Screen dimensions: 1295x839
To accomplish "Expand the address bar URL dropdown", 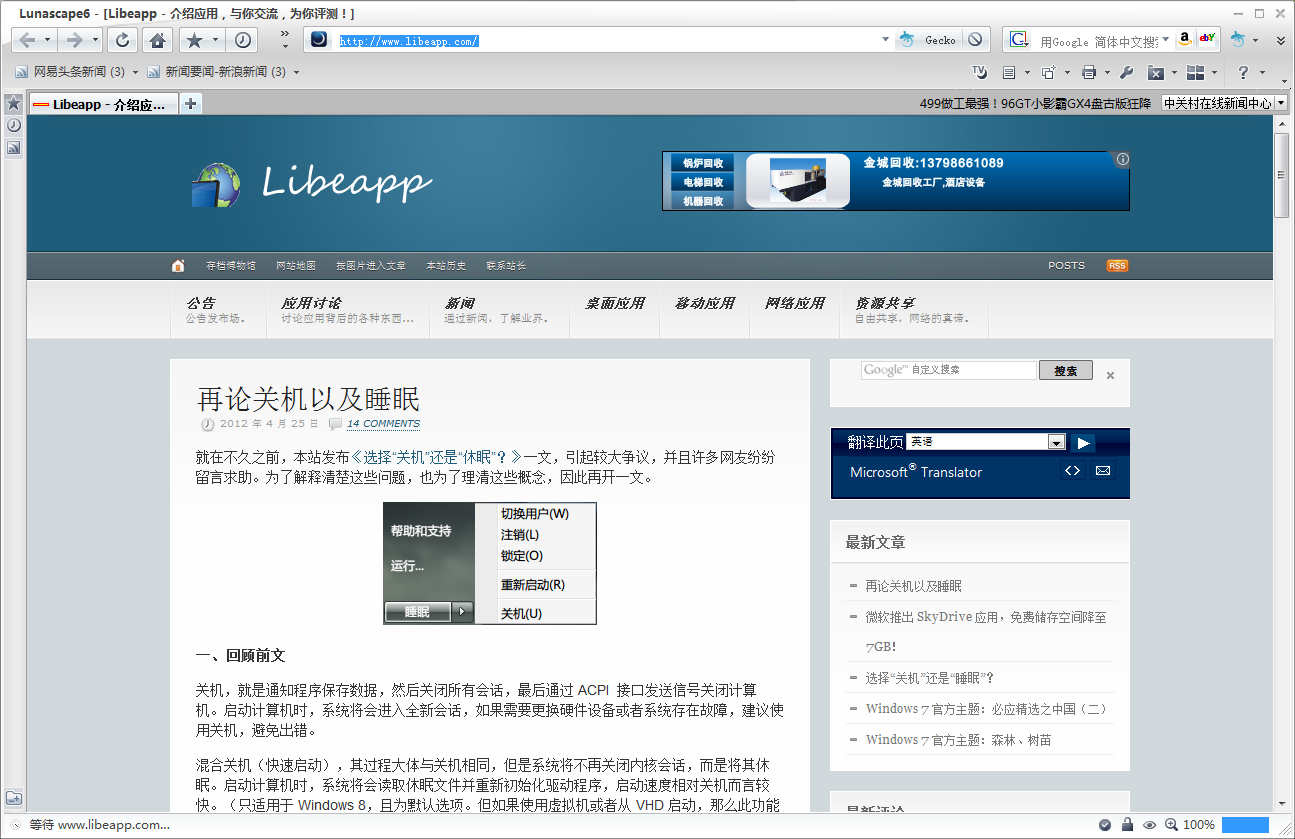I will click(885, 40).
